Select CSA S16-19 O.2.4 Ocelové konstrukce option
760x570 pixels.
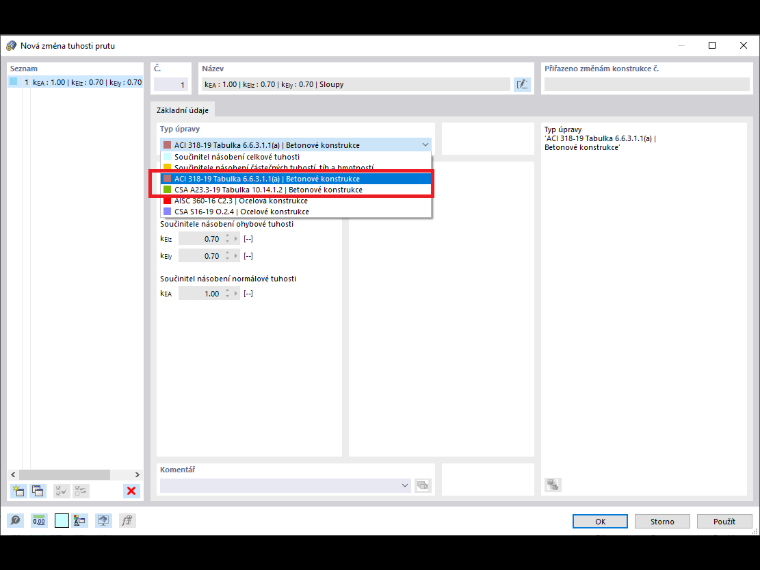pyautogui.click(x=296, y=211)
